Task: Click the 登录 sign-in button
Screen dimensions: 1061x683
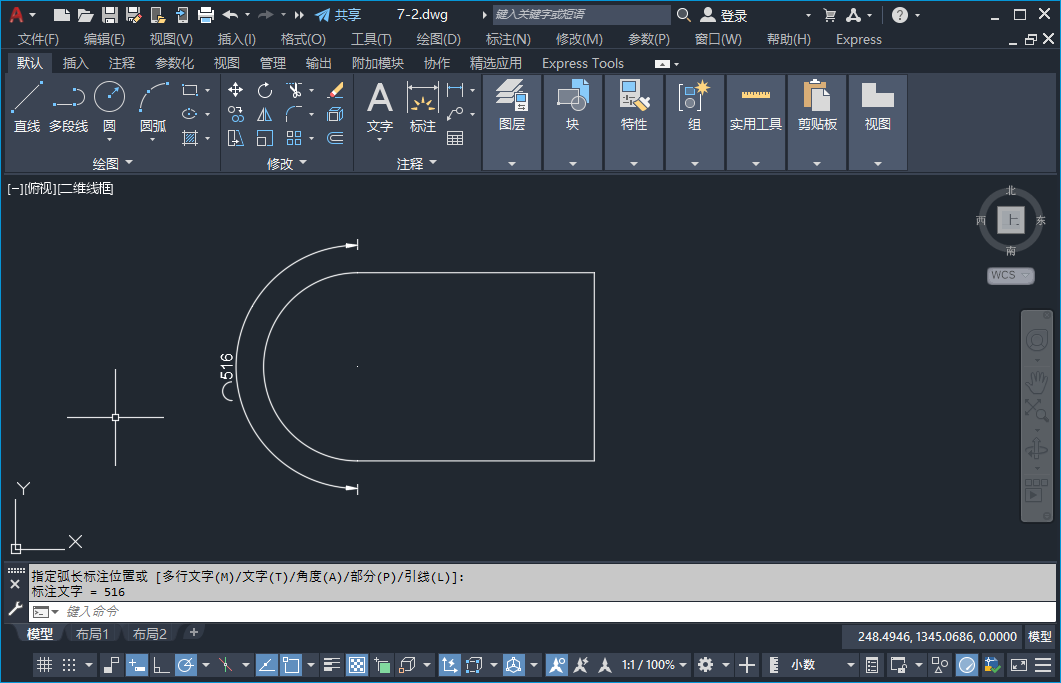Action: click(x=733, y=15)
